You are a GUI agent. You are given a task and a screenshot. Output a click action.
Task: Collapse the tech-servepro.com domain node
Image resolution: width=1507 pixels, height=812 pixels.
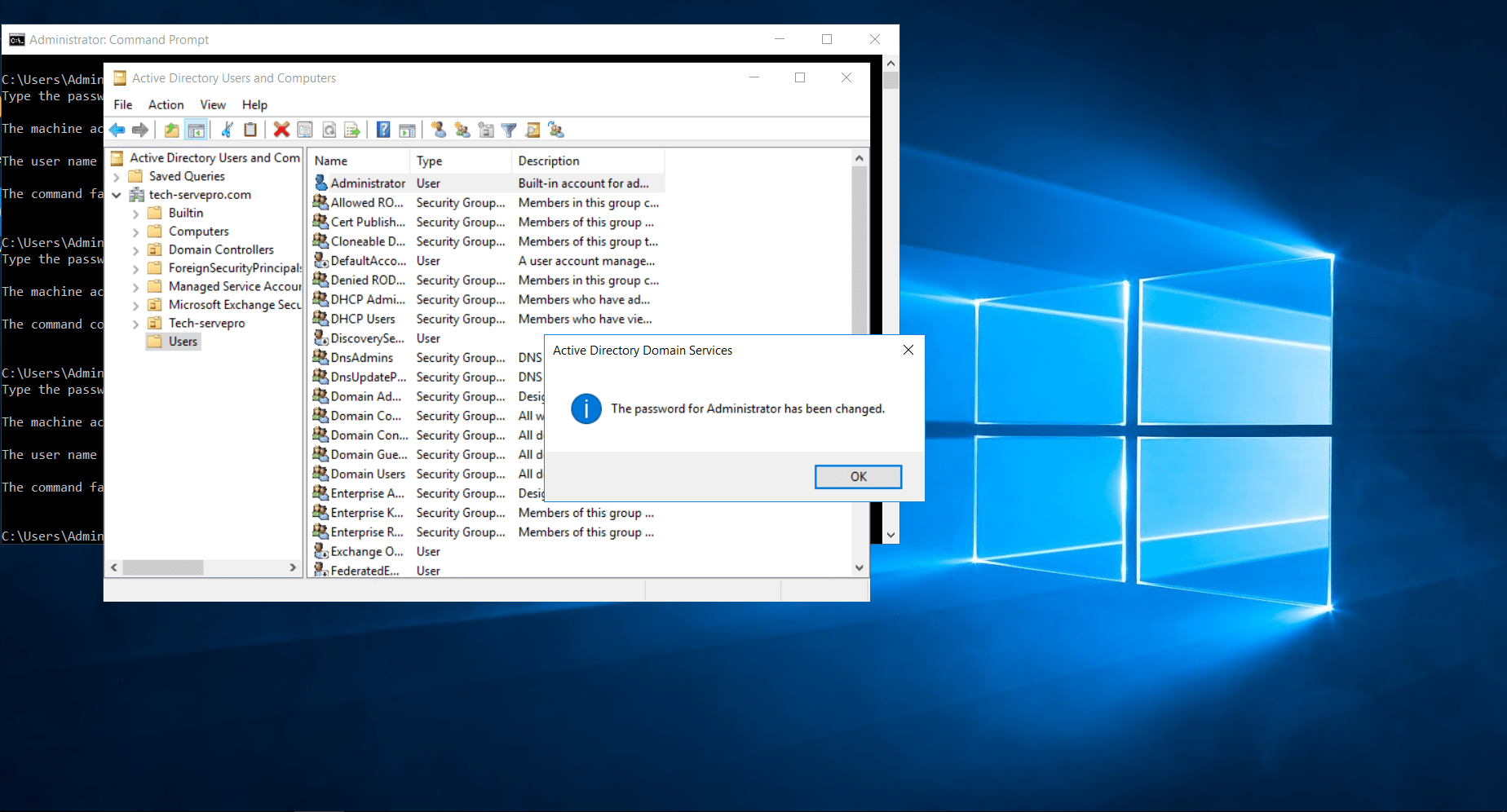(117, 195)
